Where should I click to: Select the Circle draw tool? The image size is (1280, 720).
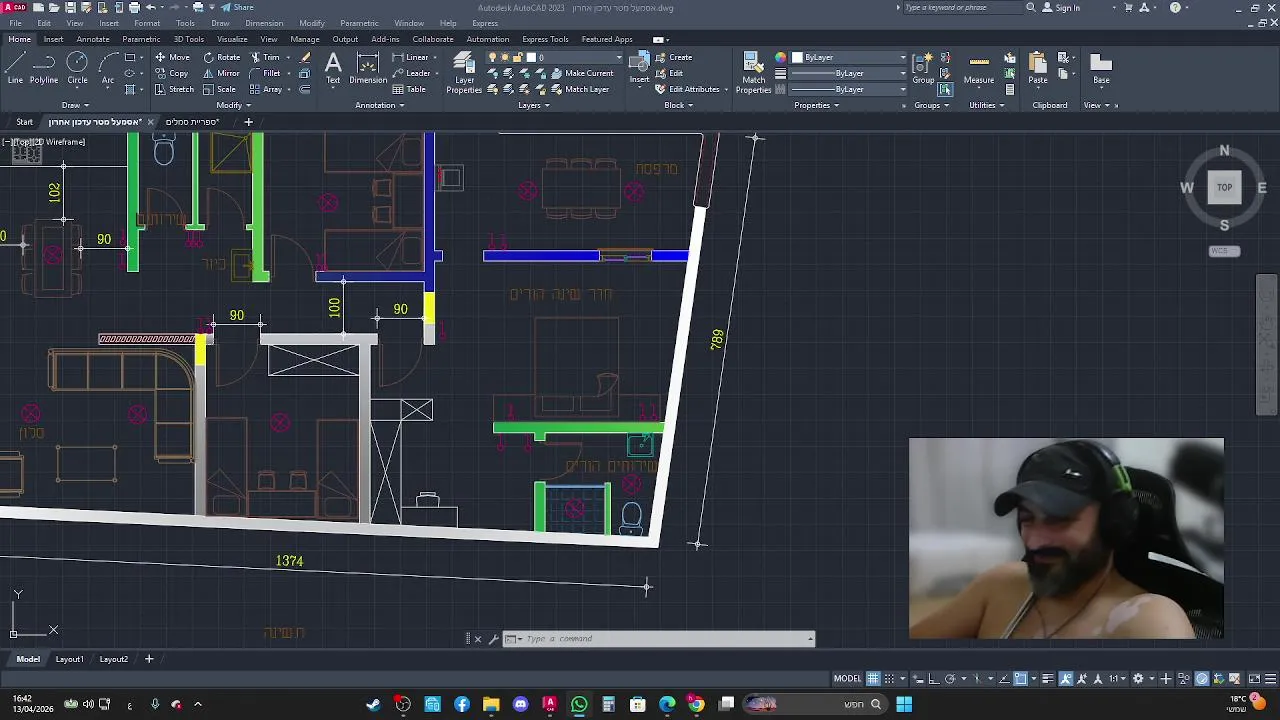click(x=77, y=68)
